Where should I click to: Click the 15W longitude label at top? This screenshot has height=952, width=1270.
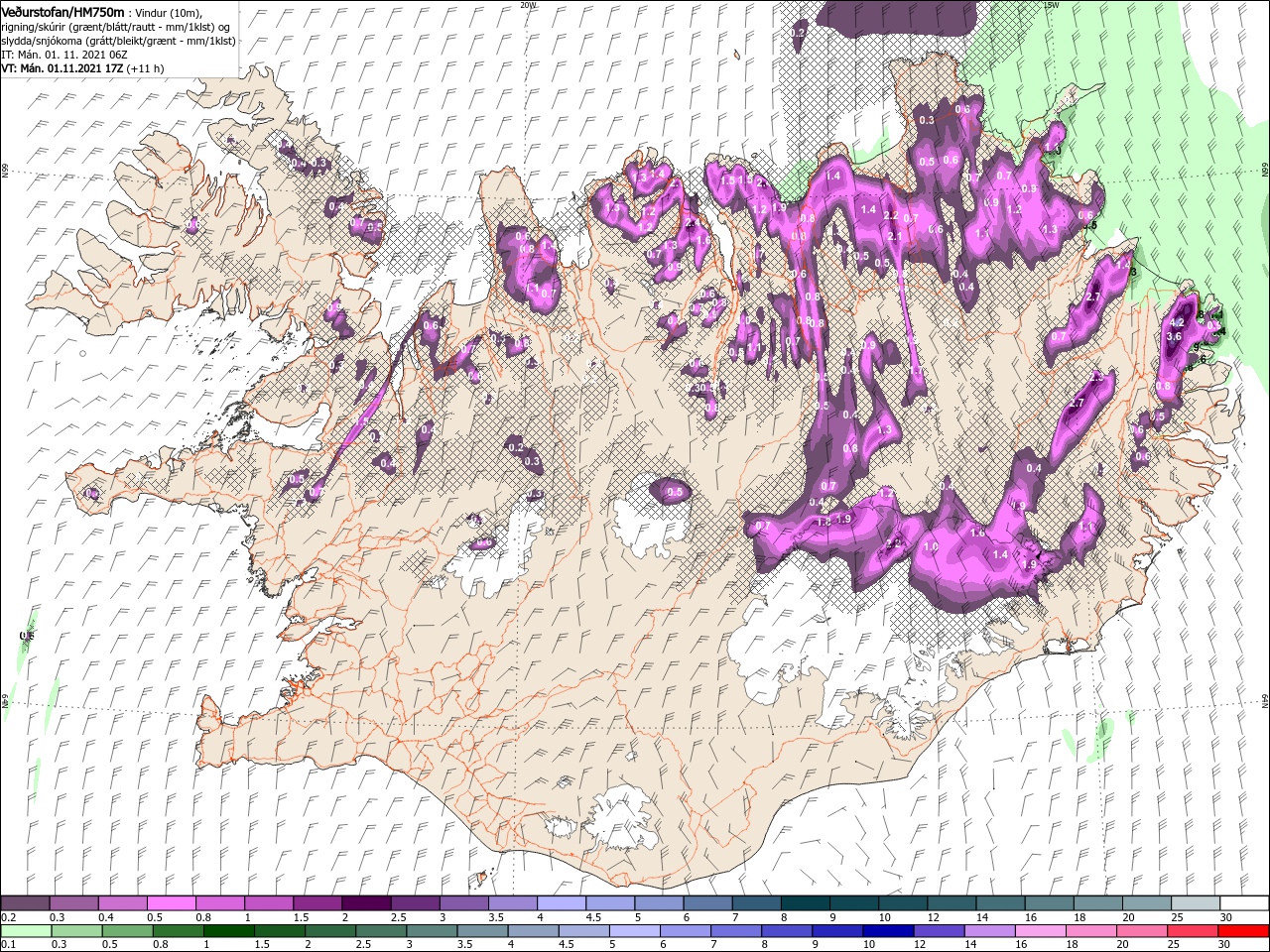tap(1052, 5)
